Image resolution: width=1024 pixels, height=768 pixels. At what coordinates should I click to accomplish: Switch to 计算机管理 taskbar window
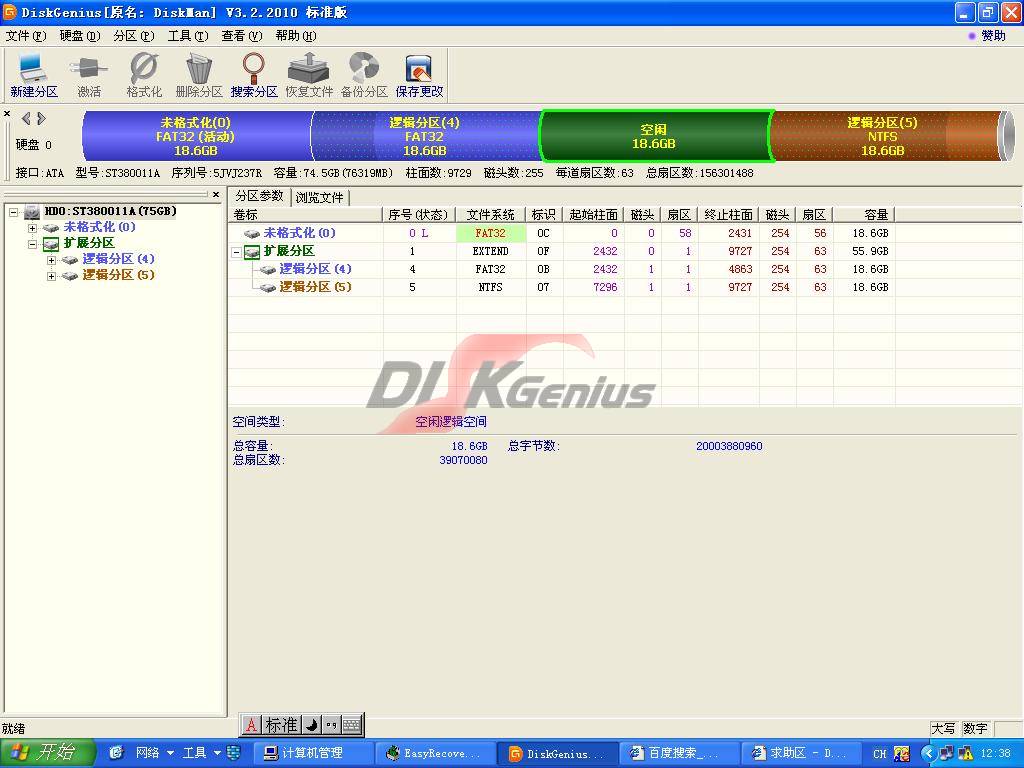coord(313,753)
